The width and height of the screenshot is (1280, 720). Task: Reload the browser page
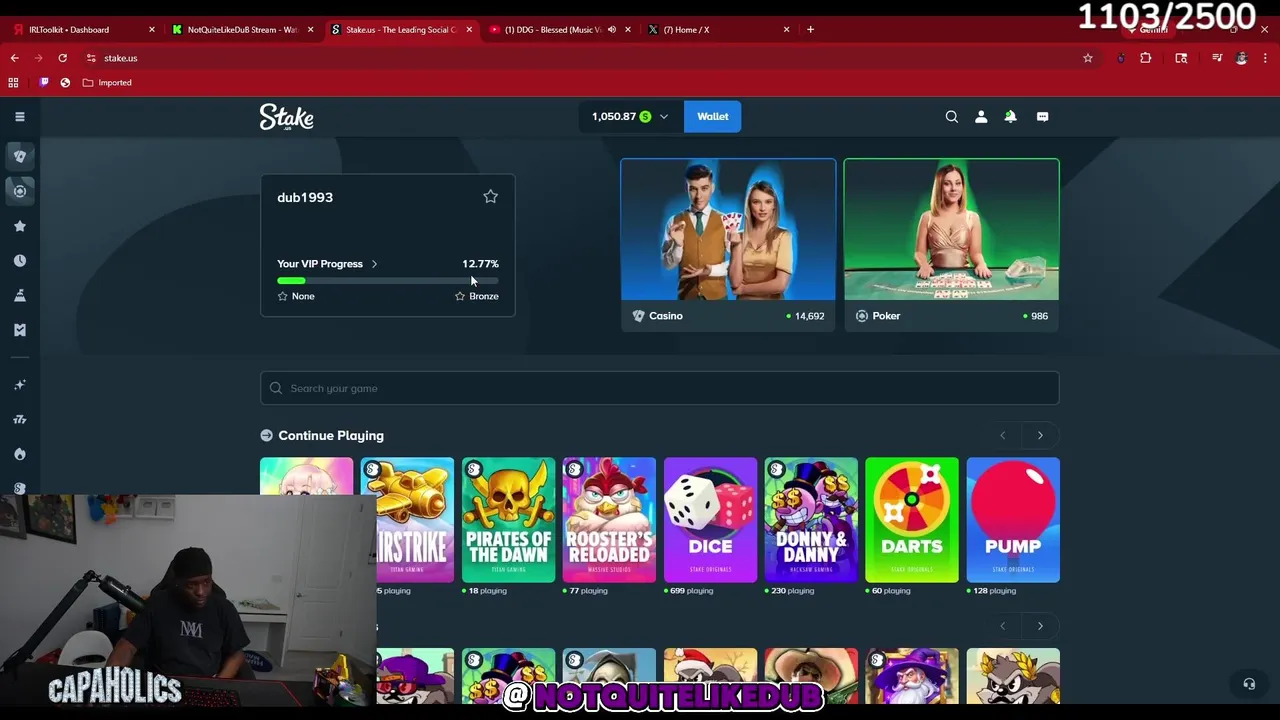point(62,58)
